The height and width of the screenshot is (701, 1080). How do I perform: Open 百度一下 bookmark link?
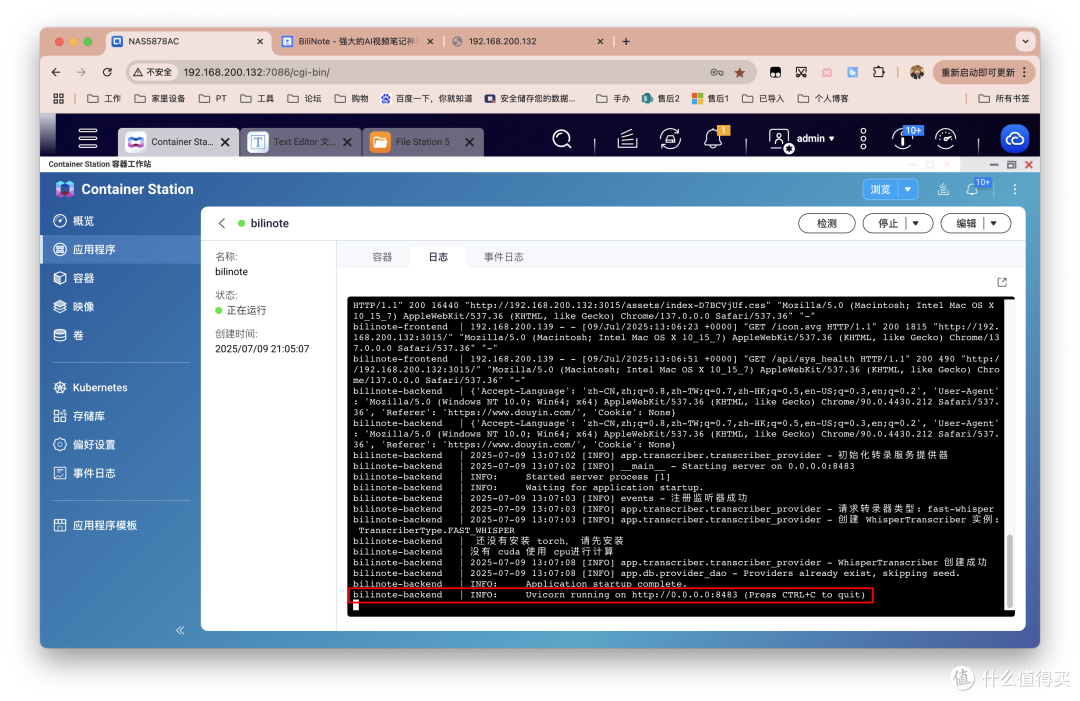tap(426, 98)
